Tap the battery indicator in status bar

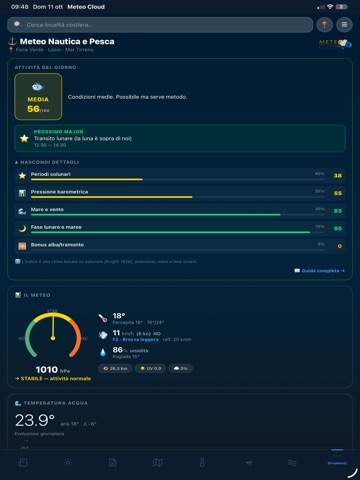tap(342, 7)
